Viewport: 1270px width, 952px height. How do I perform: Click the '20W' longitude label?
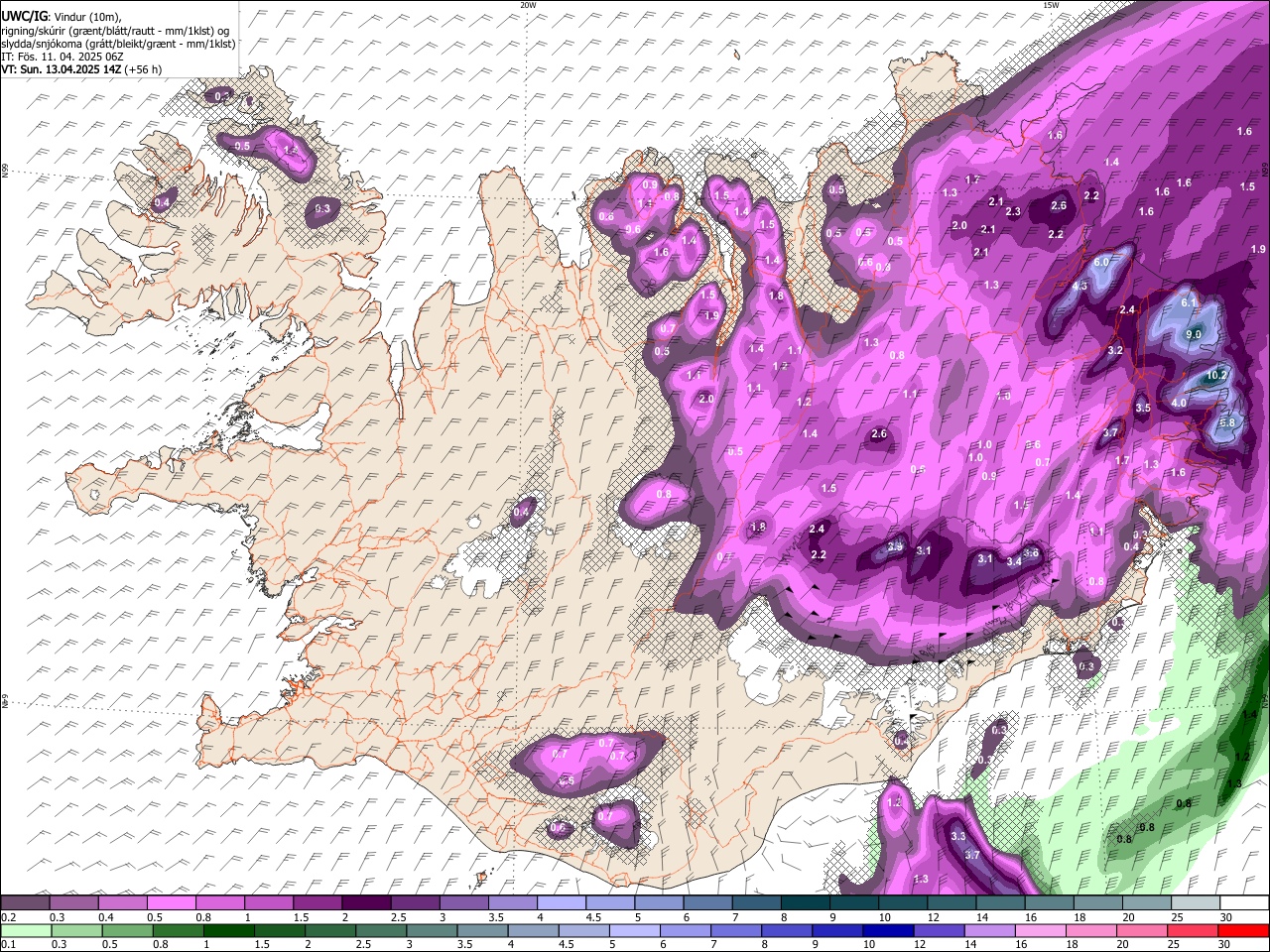(528, 5)
